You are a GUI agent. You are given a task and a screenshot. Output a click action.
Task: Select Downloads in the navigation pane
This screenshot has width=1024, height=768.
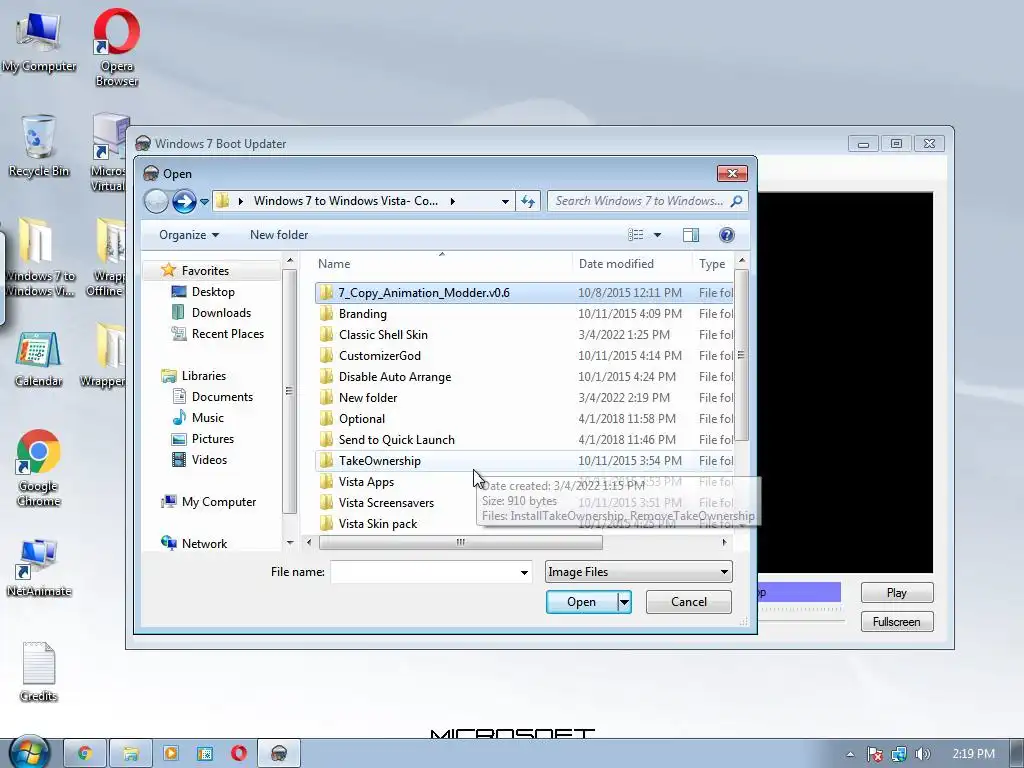[x=221, y=313]
